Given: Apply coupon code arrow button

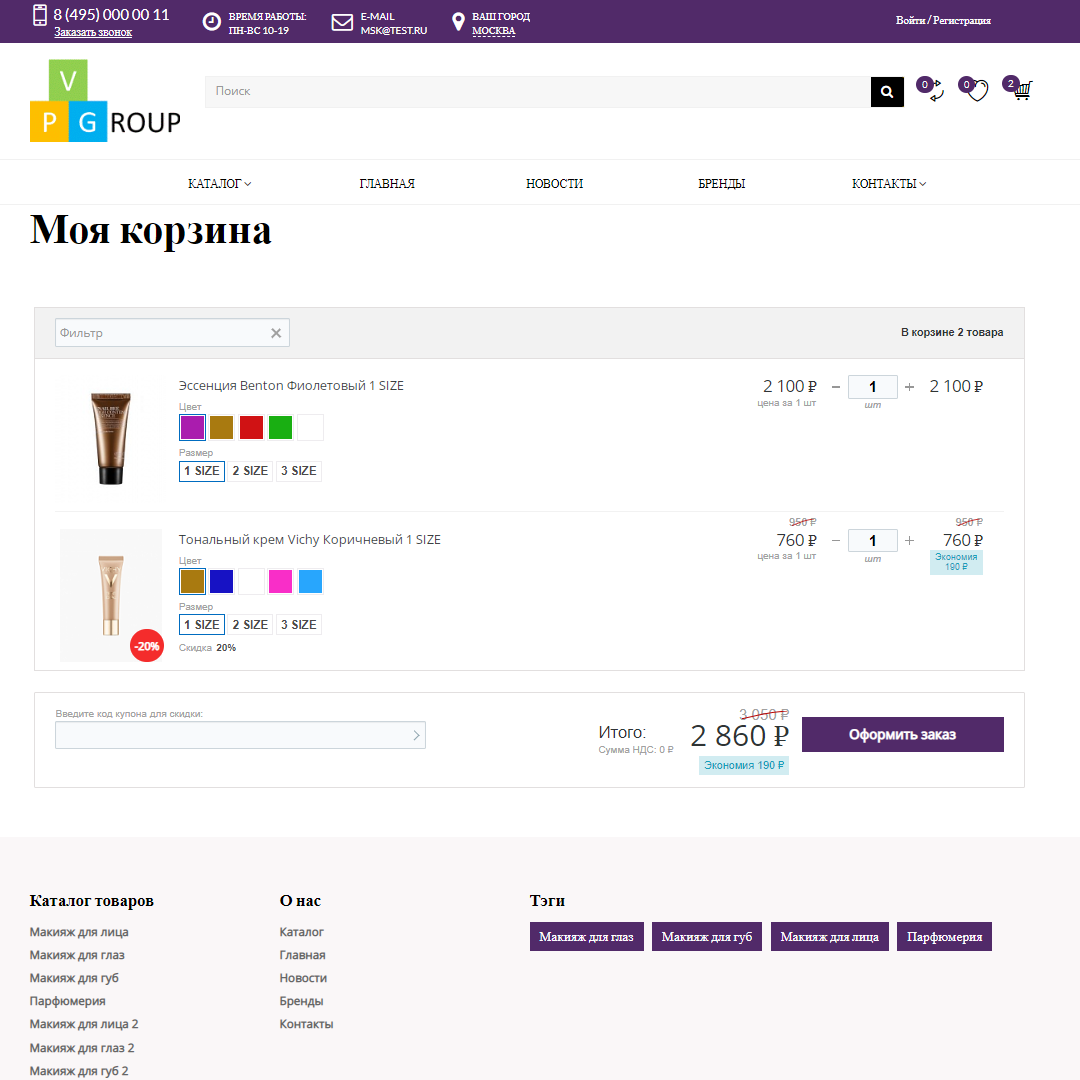Looking at the screenshot, I should pos(416,736).
